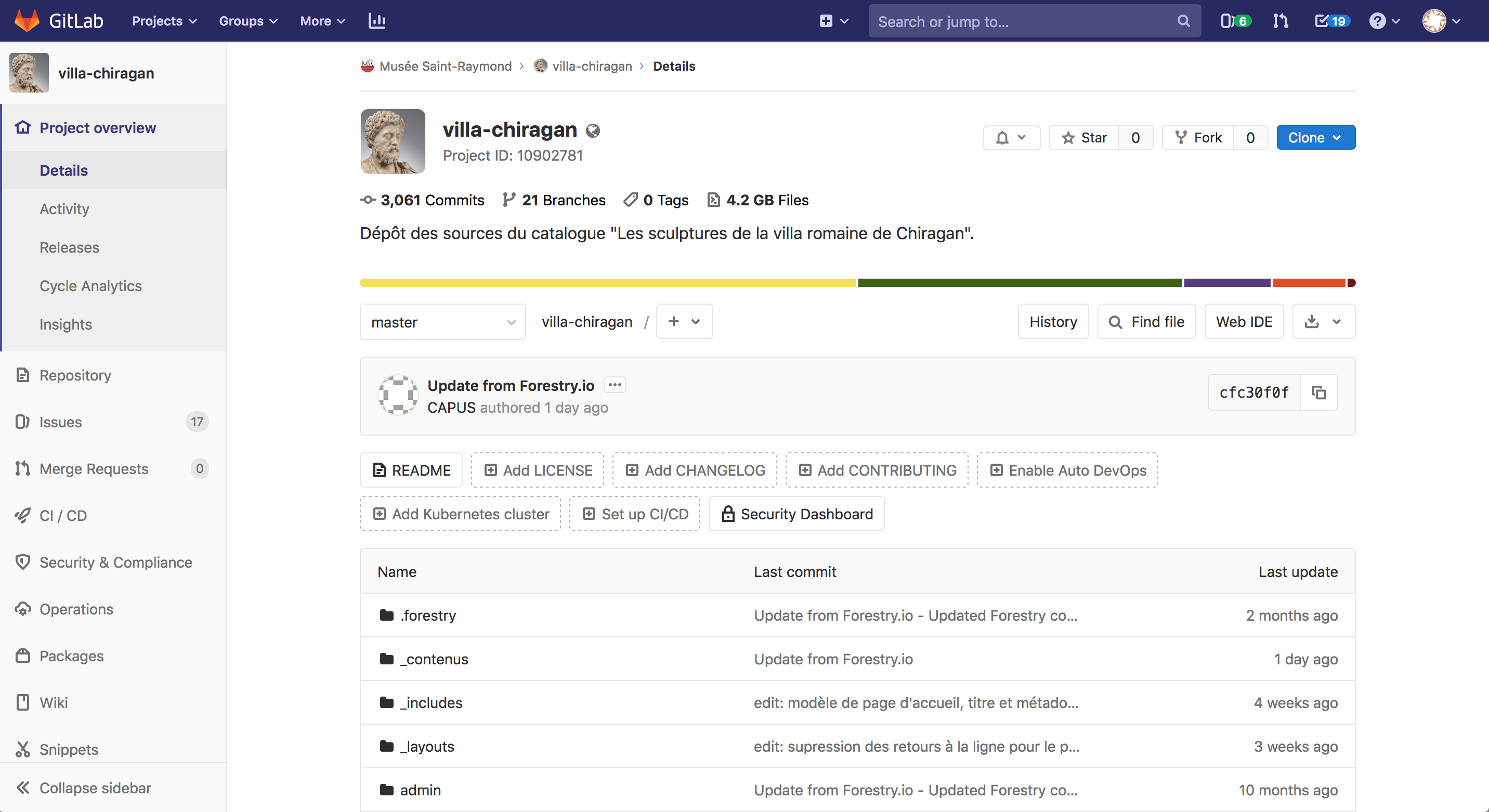Click the Web IDE button
The height and width of the screenshot is (812, 1489).
click(x=1243, y=321)
